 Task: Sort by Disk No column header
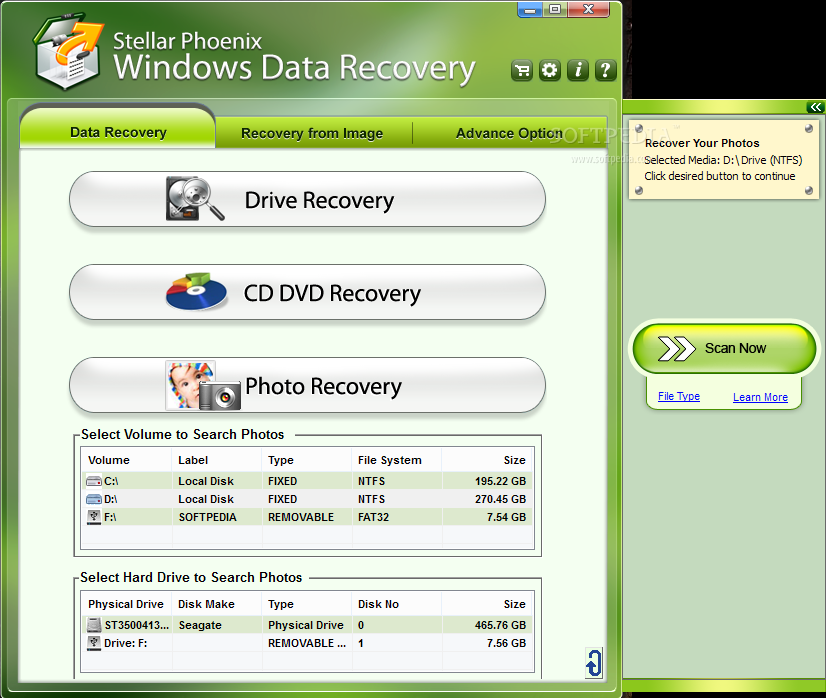pos(397,604)
